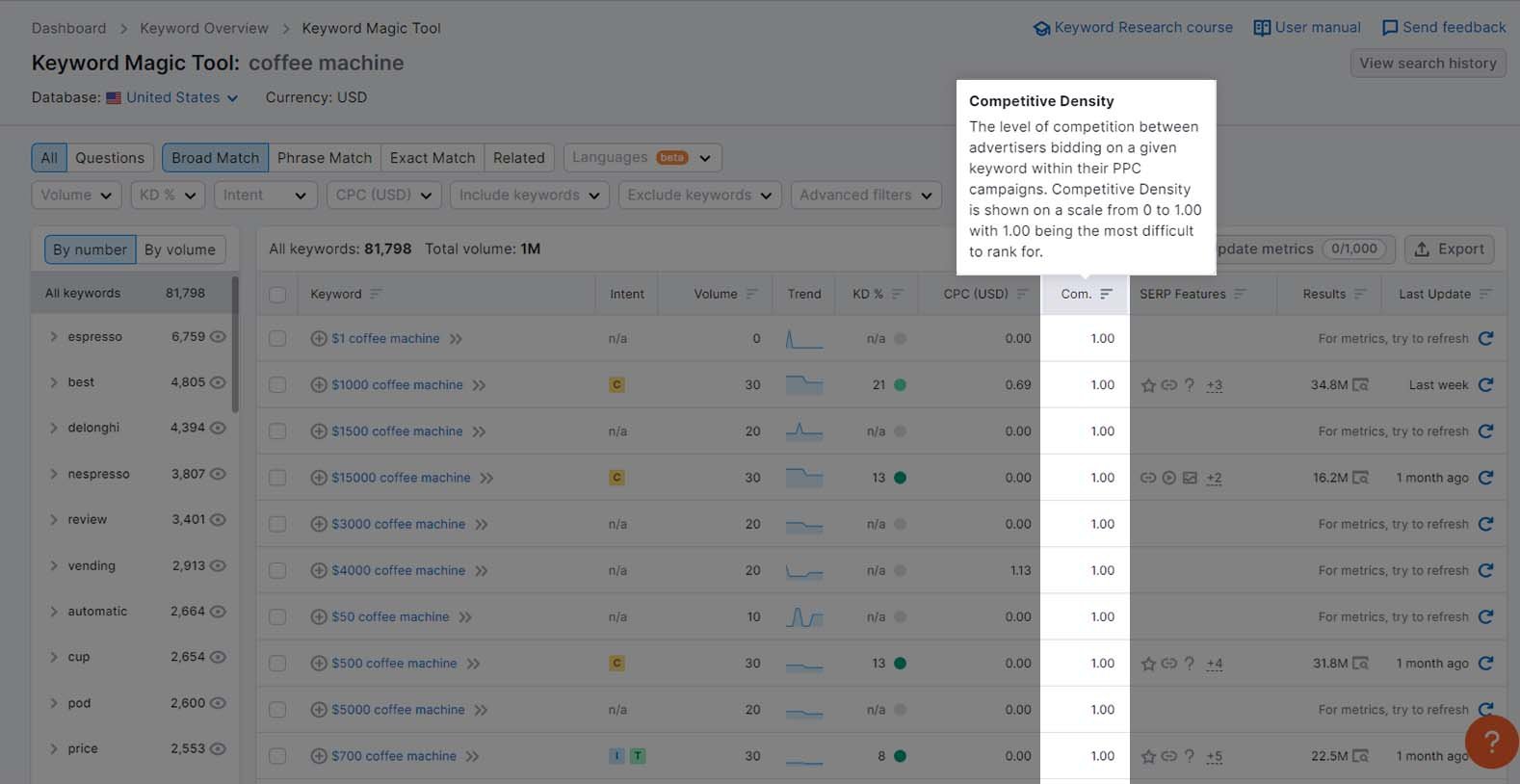1520x784 pixels.
Task: Switch groups to By volume tab
Action: tap(180, 249)
